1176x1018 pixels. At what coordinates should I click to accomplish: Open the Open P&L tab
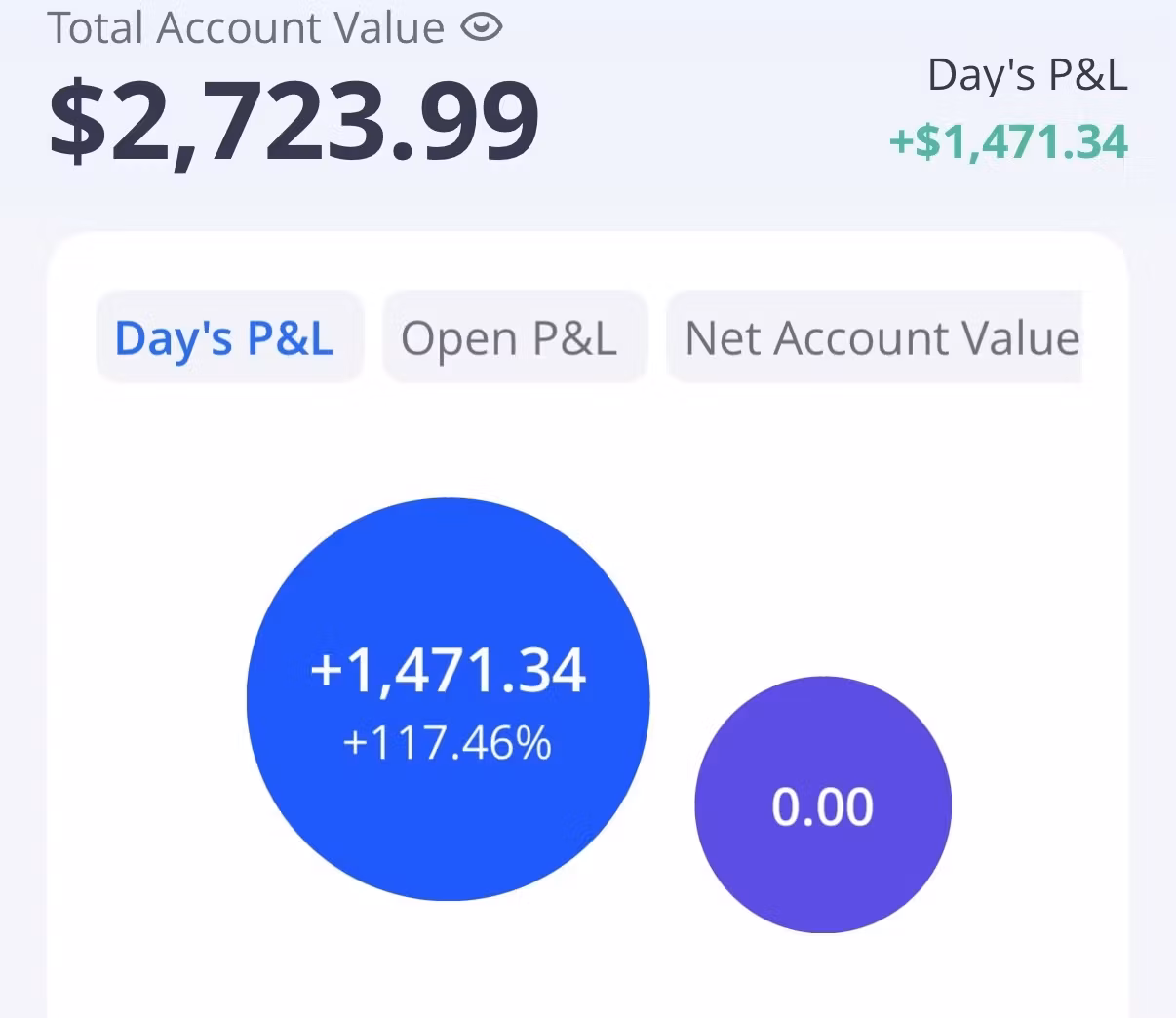(x=509, y=338)
